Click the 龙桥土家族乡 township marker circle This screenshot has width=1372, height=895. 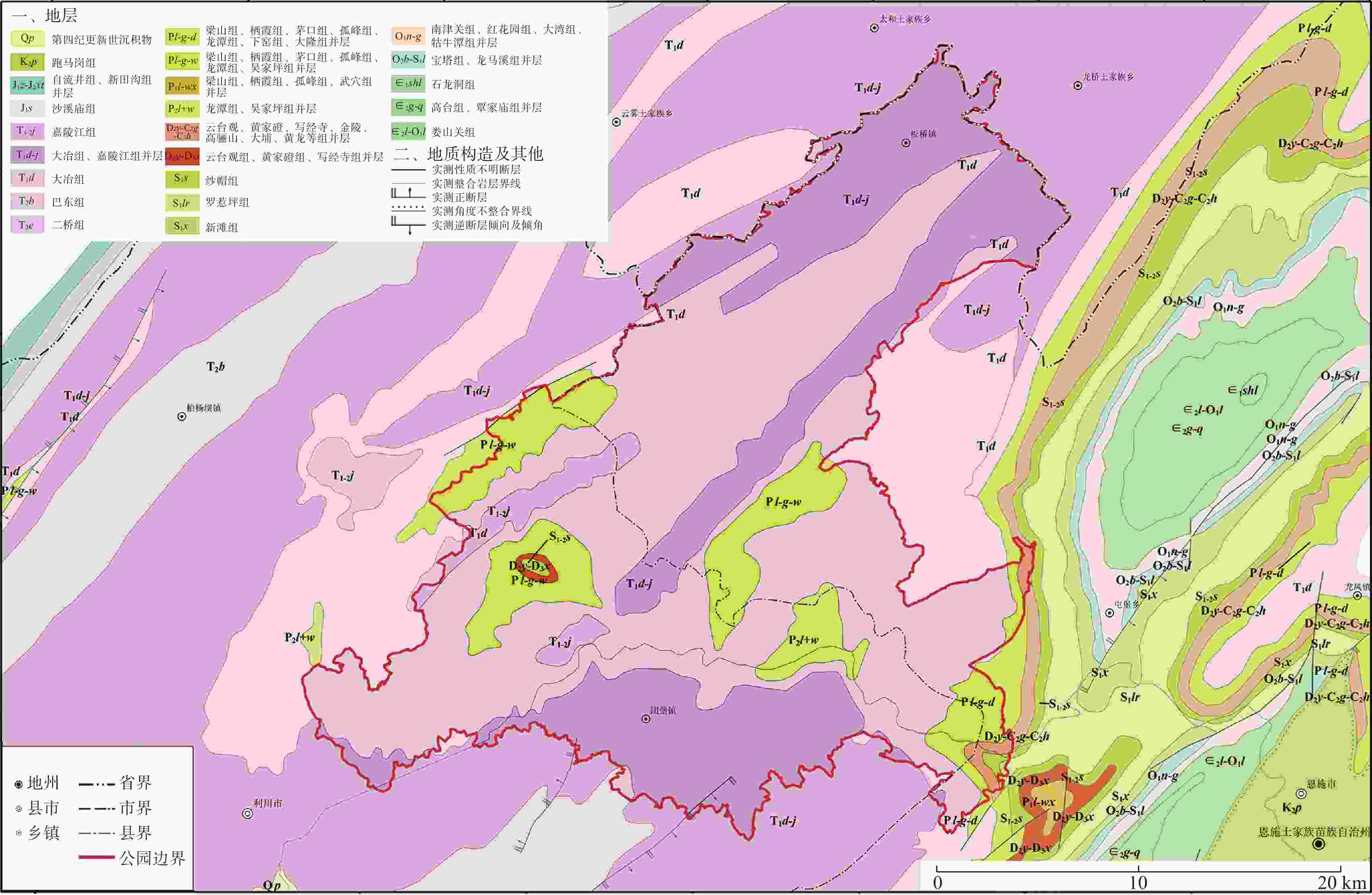[1078, 86]
